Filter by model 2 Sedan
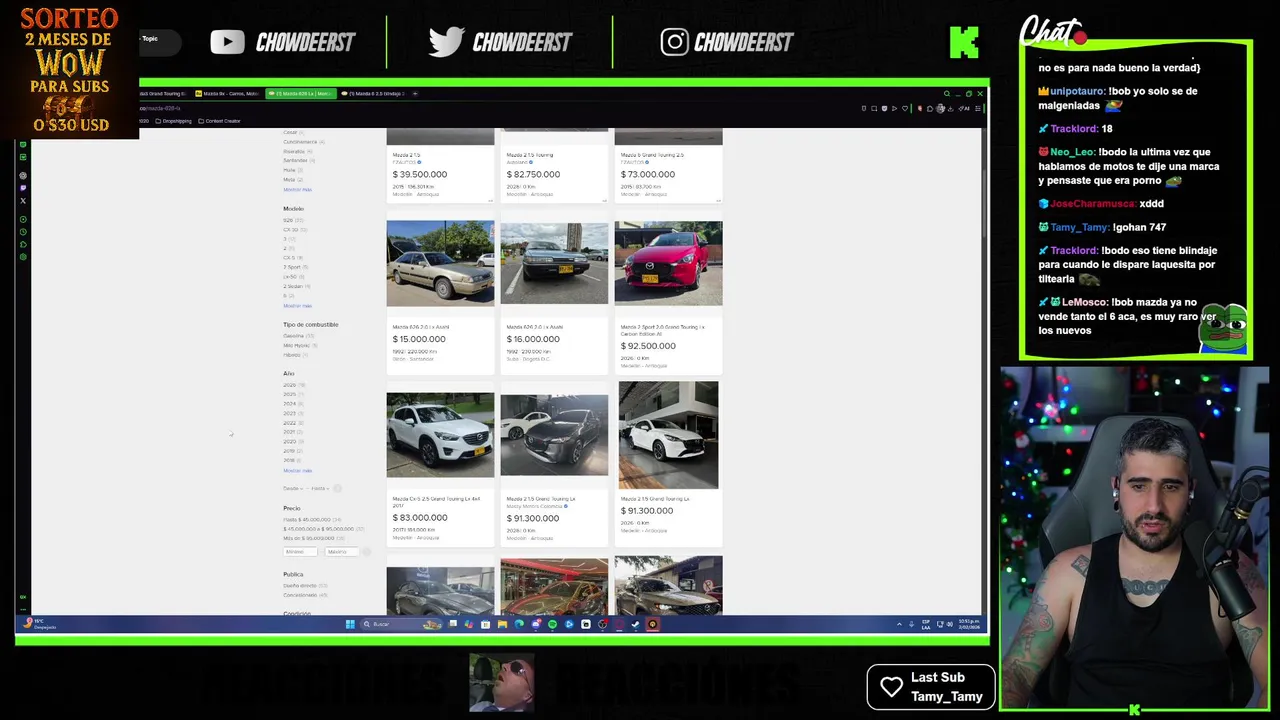 click(x=297, y=286)
